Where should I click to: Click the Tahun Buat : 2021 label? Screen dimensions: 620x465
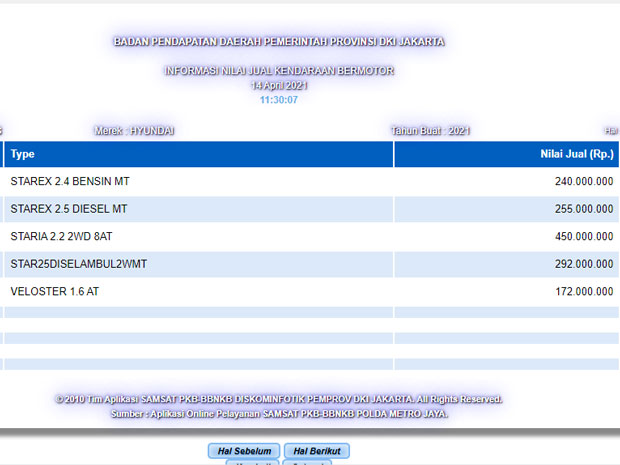pyautogui.click(x=430, y=131)
